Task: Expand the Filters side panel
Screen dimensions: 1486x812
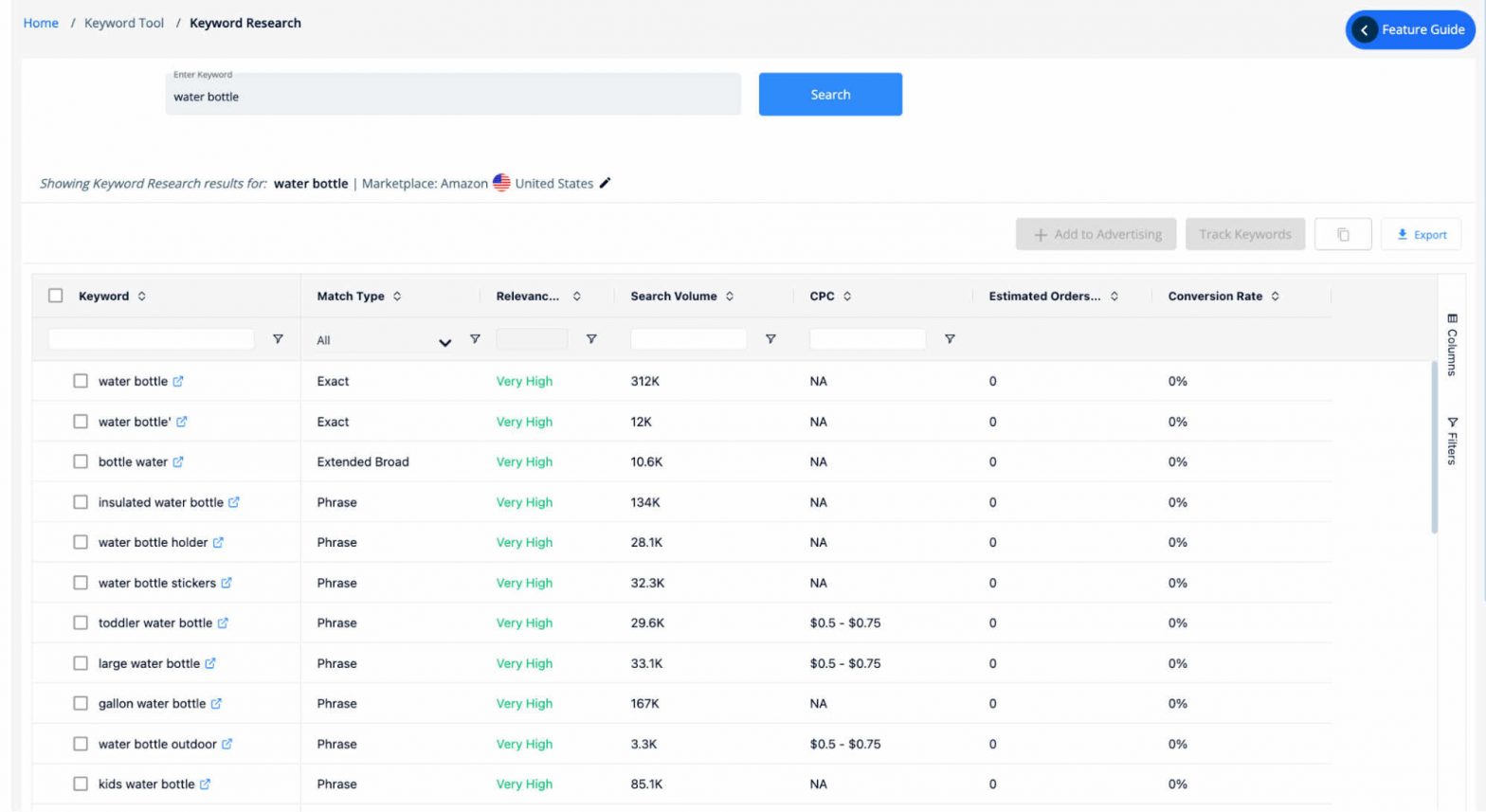Action: (1452, 441)
